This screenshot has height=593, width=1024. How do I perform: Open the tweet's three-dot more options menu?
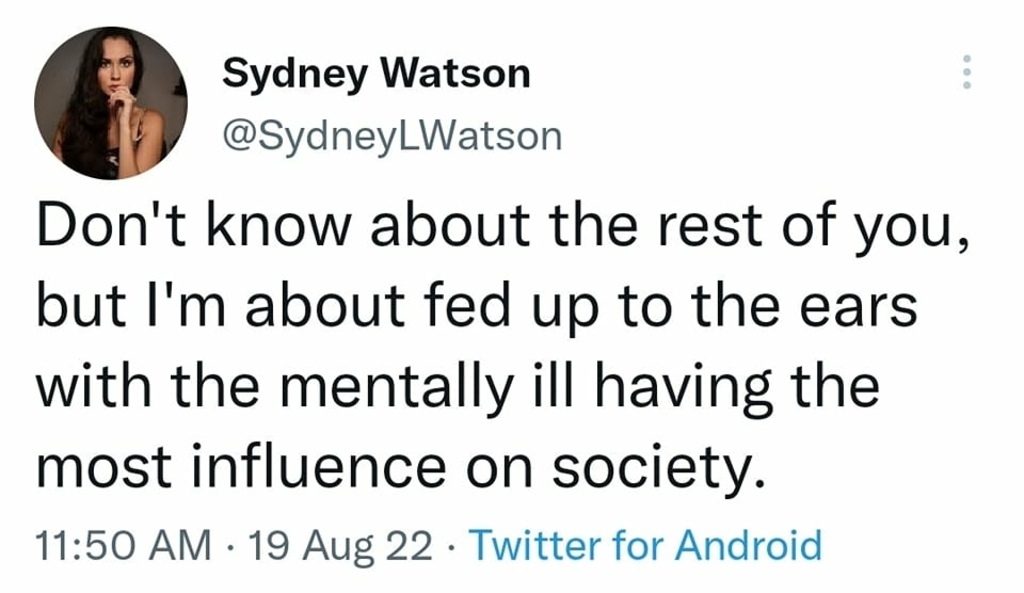967,73
